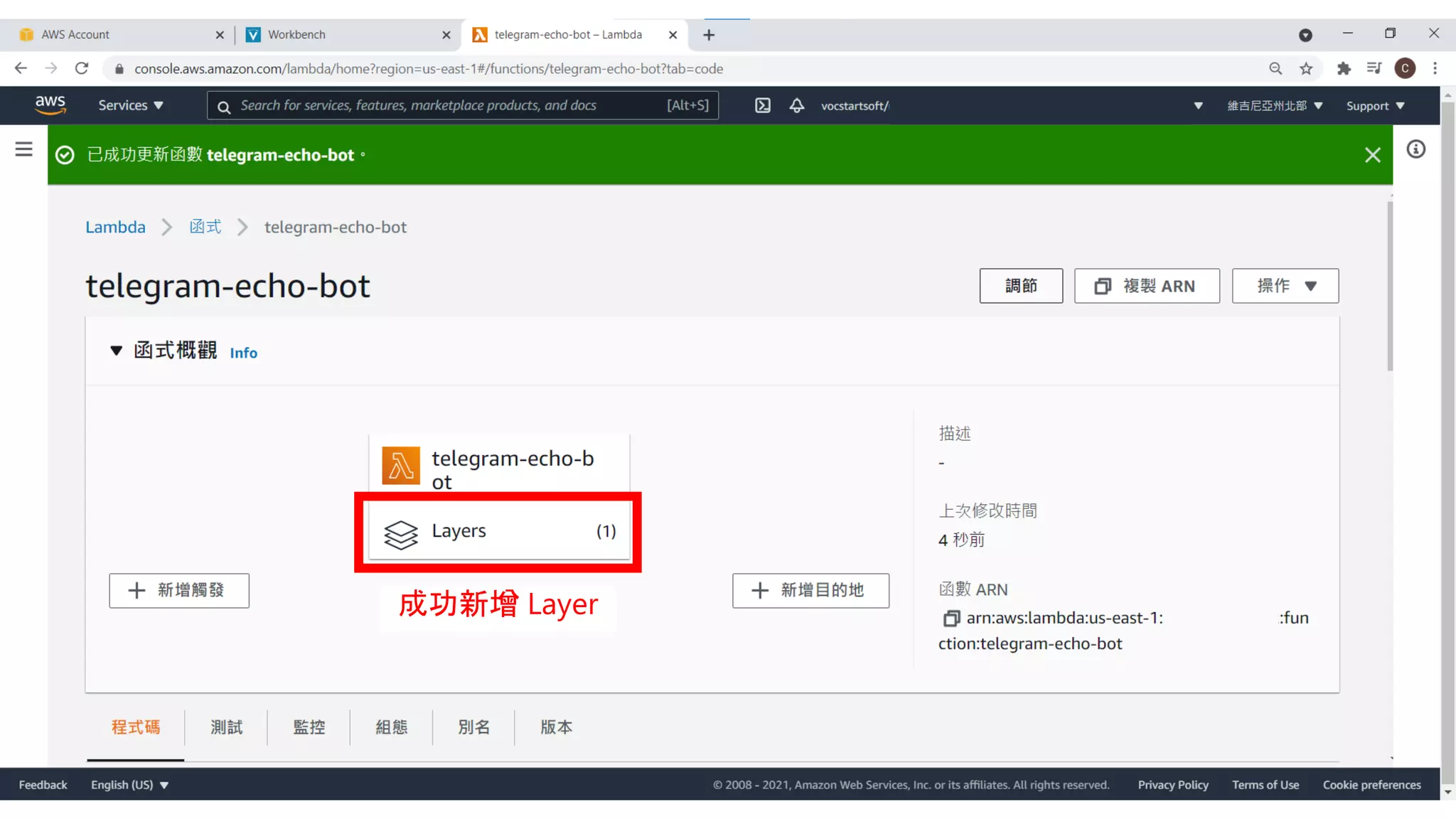Select the 測試 tab
Image resolution: width=1456 pixels, height=819 pixels.
coord(226,727)
